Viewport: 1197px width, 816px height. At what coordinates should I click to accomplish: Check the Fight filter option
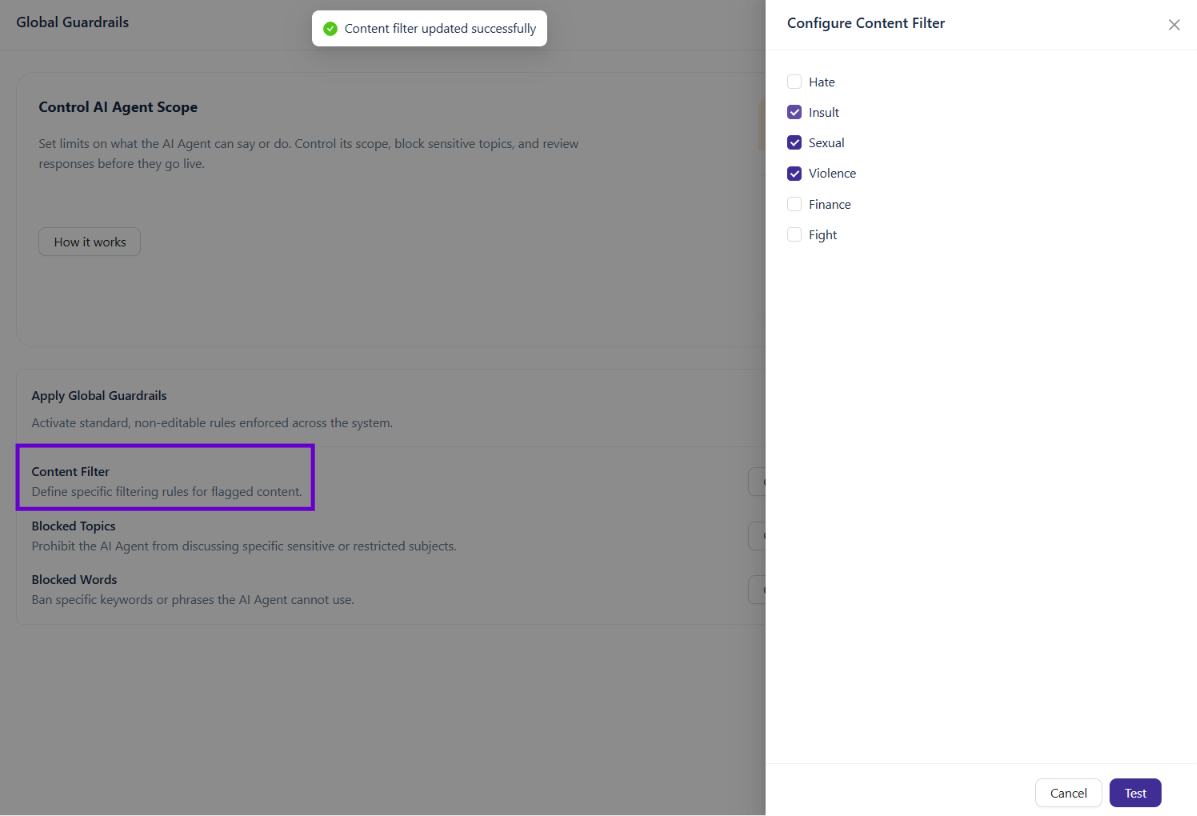point(794,234)
